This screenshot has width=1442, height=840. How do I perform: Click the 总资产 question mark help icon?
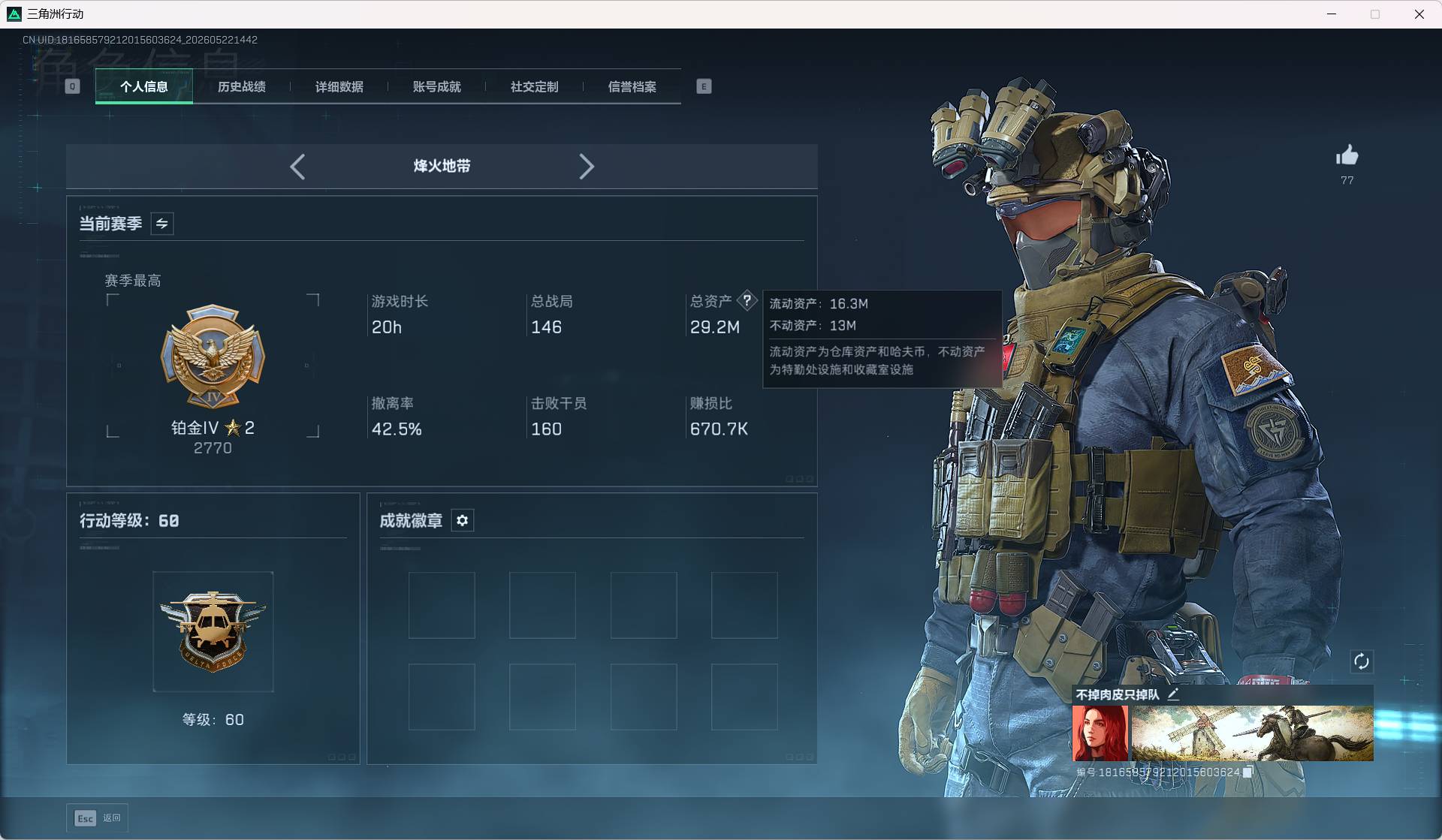pyautogui.click(x=747, y=300)
